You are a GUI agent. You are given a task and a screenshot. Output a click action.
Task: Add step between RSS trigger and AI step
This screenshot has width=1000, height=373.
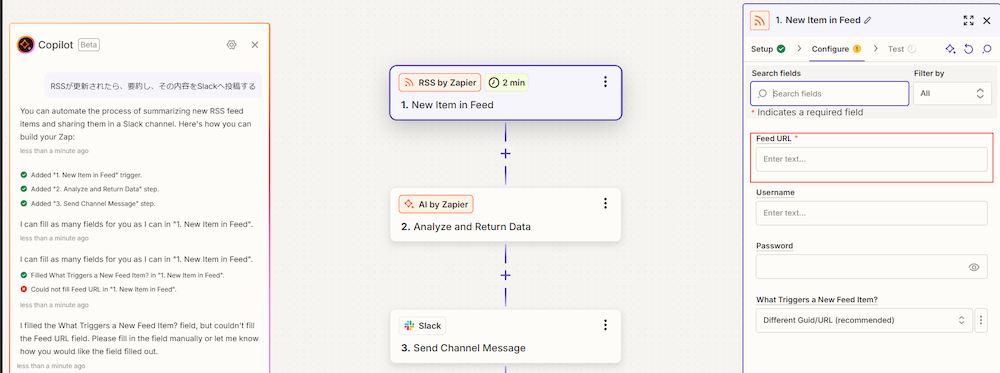(x=506, y=154)
